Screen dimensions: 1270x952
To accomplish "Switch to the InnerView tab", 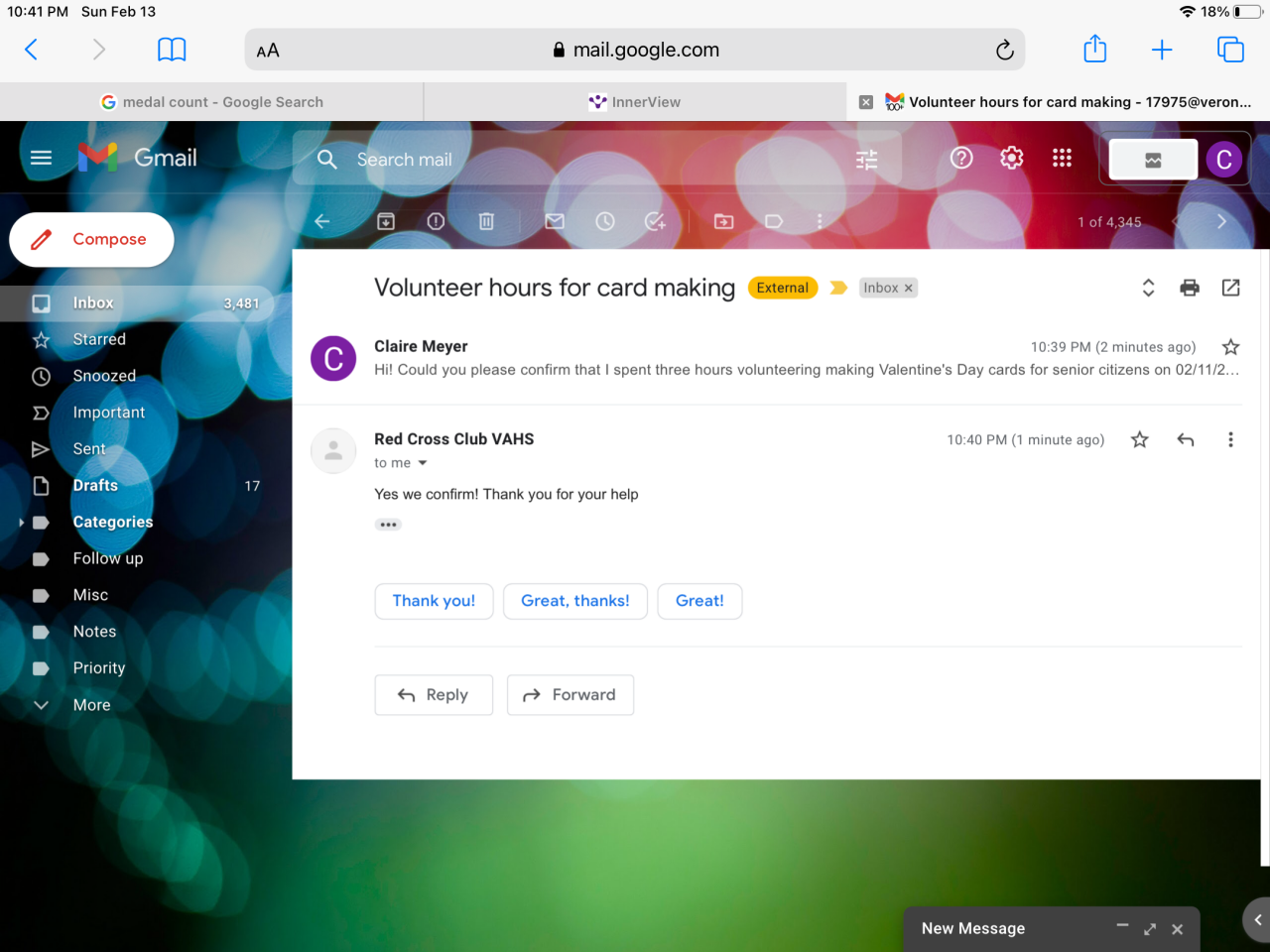I will tap(635, 102).
